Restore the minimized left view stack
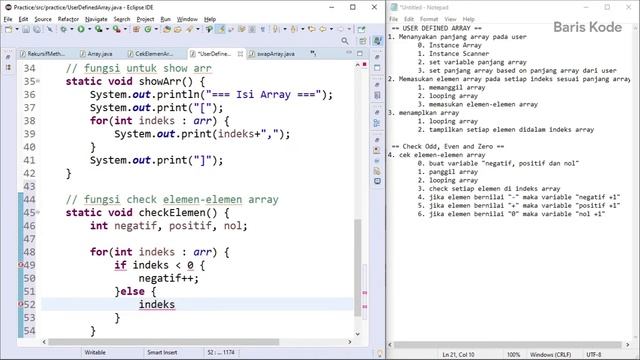This screenshot has height=360, width=640. pyautogui.click(x=8, y=57)
